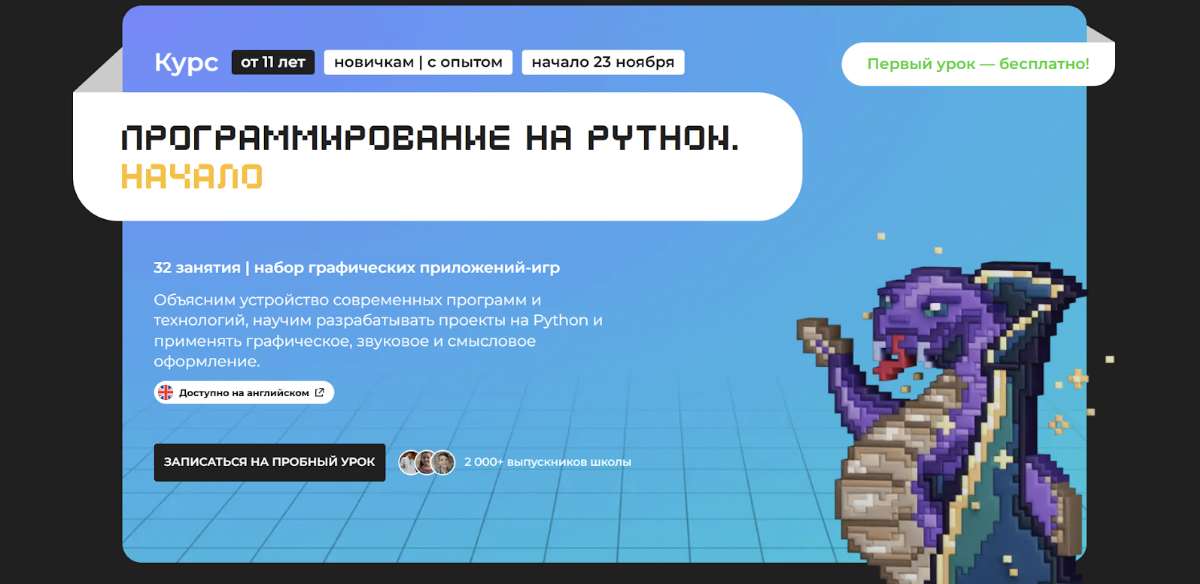
Task: Click the "2 000+ выпускников школы" text
Action: coord(547,462)
